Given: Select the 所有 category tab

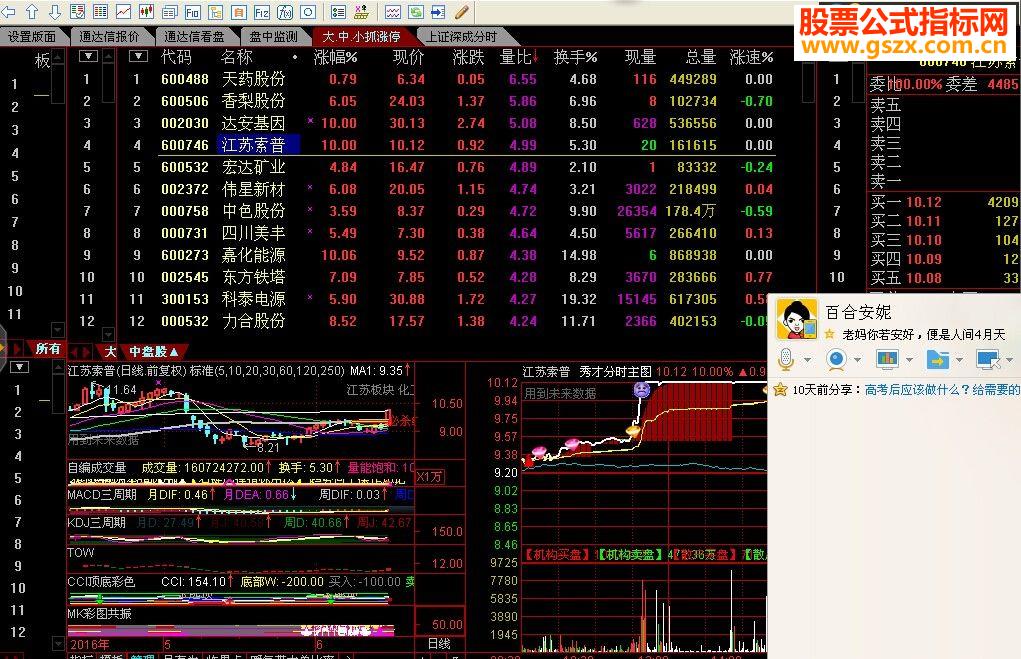Looking at the screenshot, I should click(48, 349).
